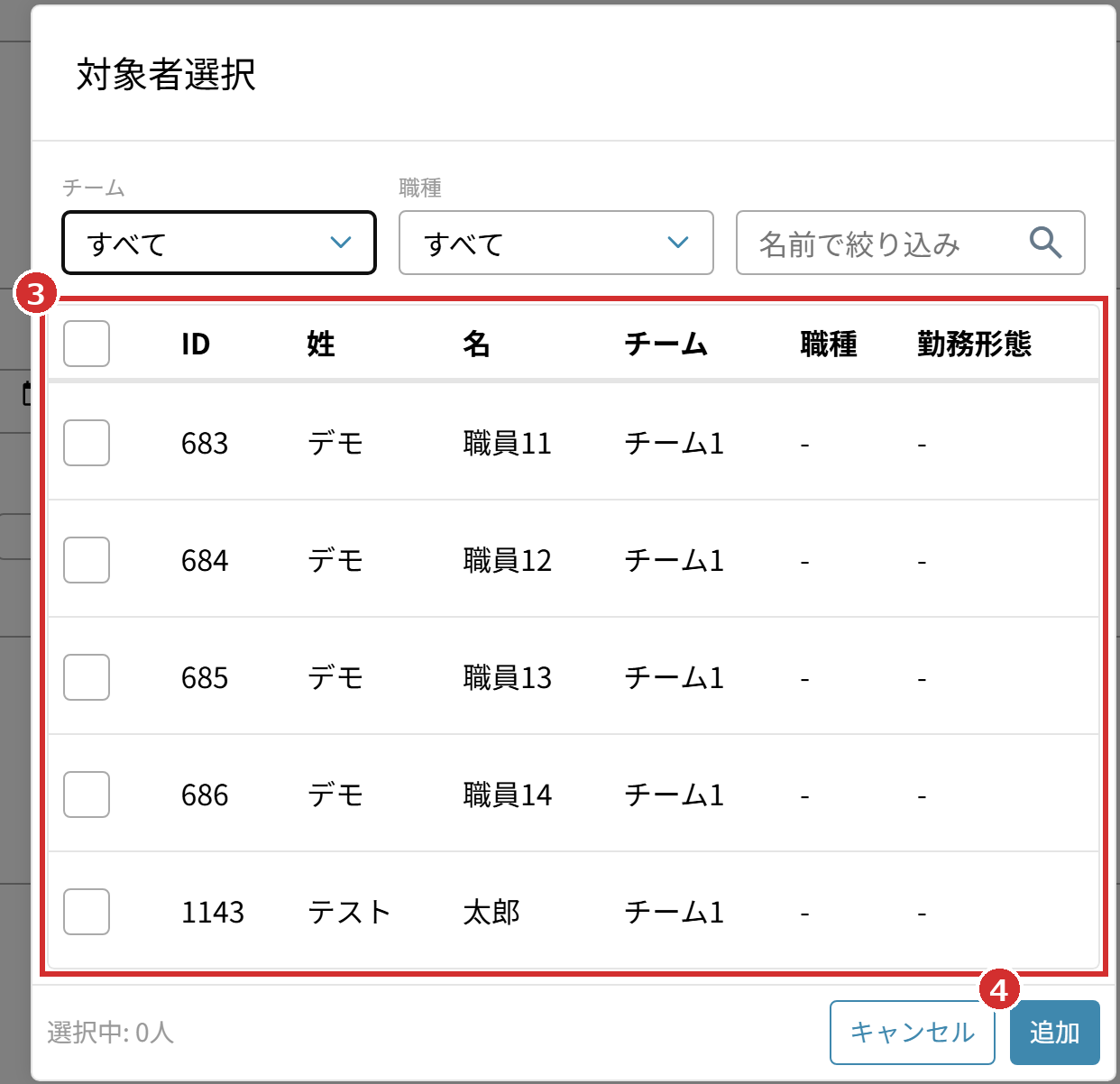Viewport: 1120px width, 1084px height.
Task: Click the ID cell 1143
Action: (213, 912)
